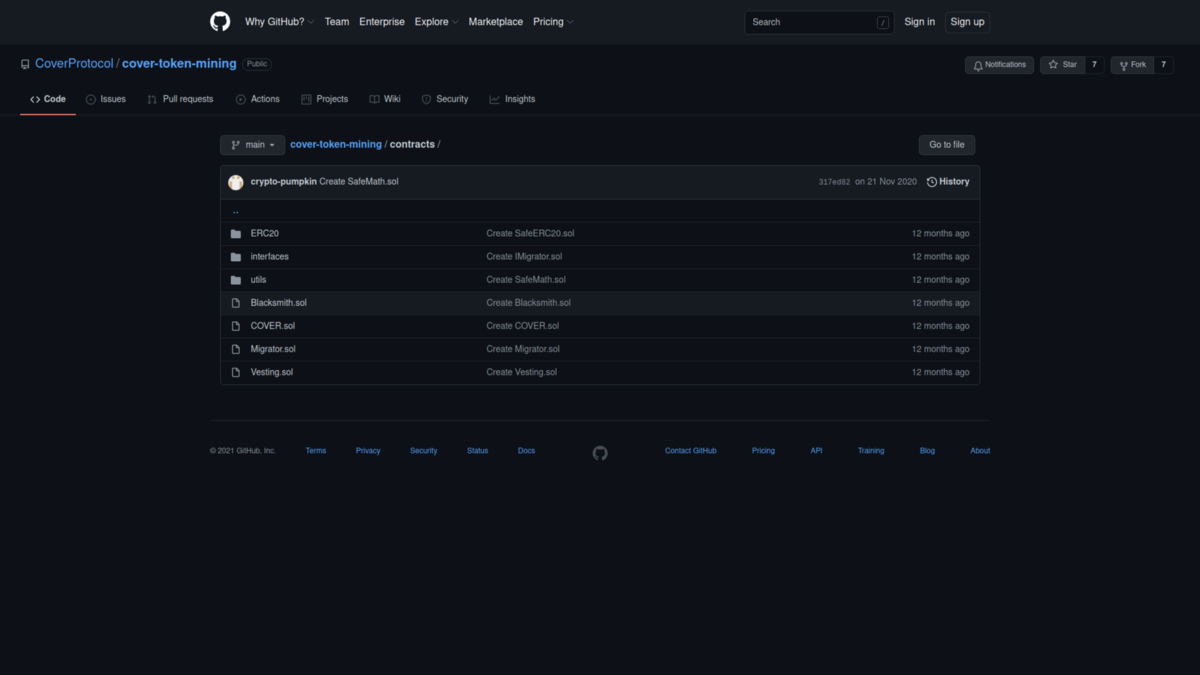Click the Terms footer link
The height and width of the screenshot is (675, 1200).
pyautogui.click(x=316, y=451)
